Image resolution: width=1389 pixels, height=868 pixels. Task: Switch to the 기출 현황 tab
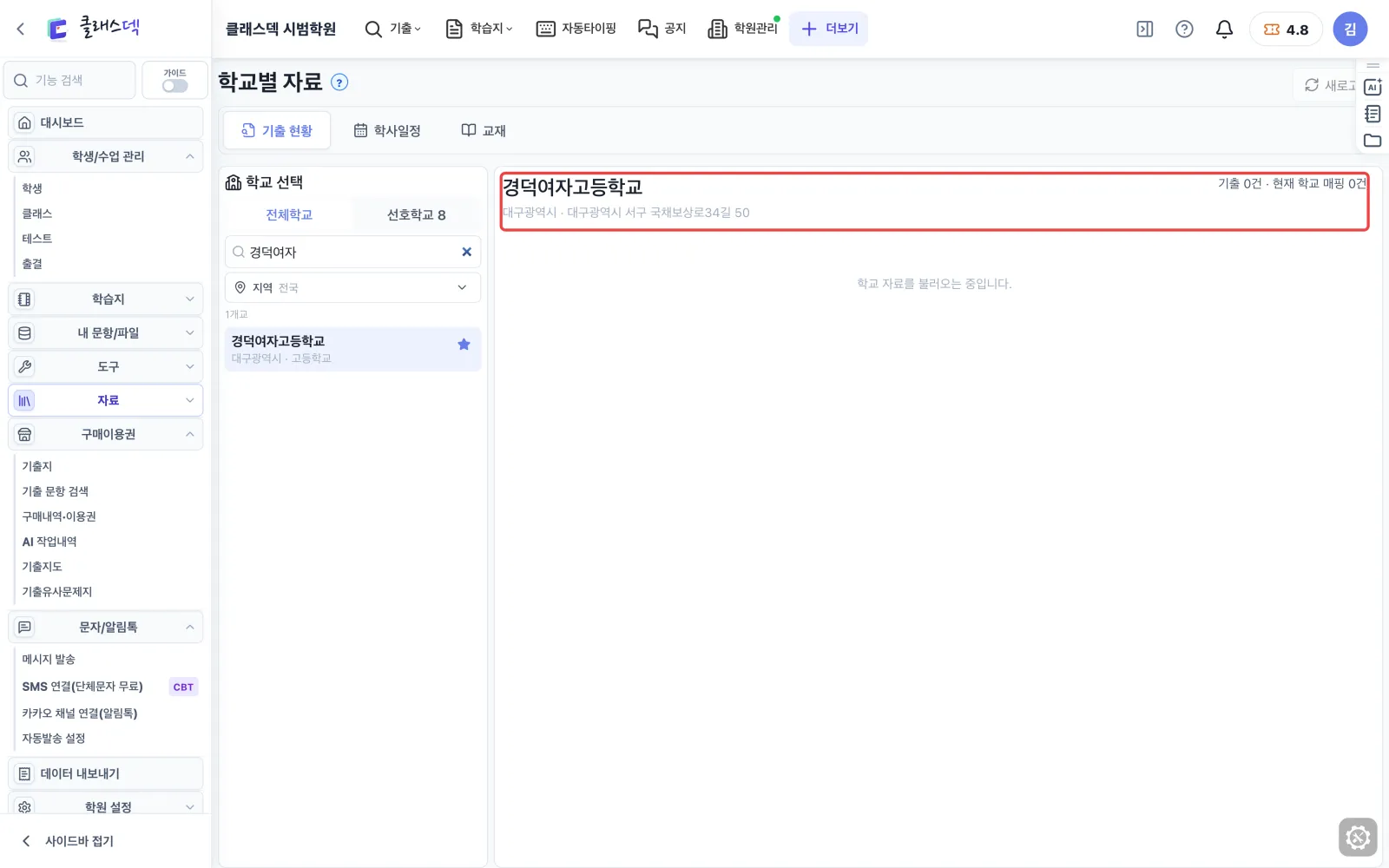[277, 130]
